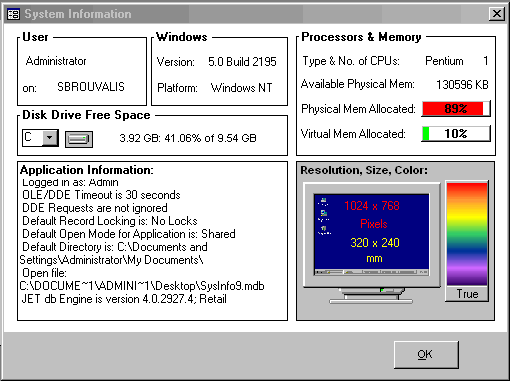Click the True color label
Image resolution: width=510 pixels, height=381 pixels.
click(467, 294)
